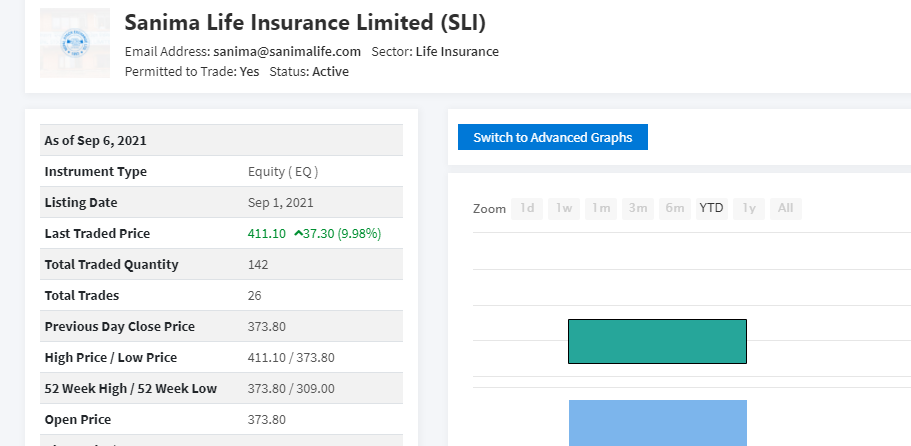The image size is (911, 446).
Task: Click the Previous Day Close Price label
Action: (x=120, y=326)
